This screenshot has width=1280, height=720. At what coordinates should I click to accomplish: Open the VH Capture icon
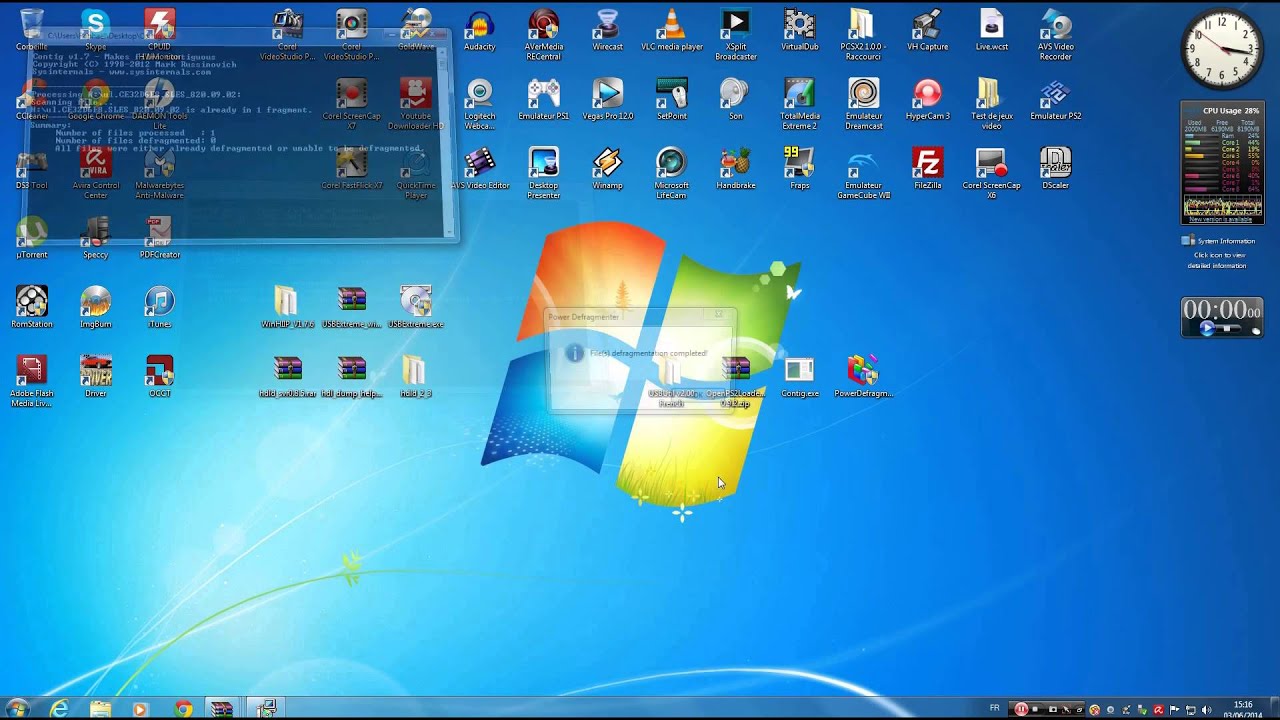pyautogui.click(x=927, y=29)
